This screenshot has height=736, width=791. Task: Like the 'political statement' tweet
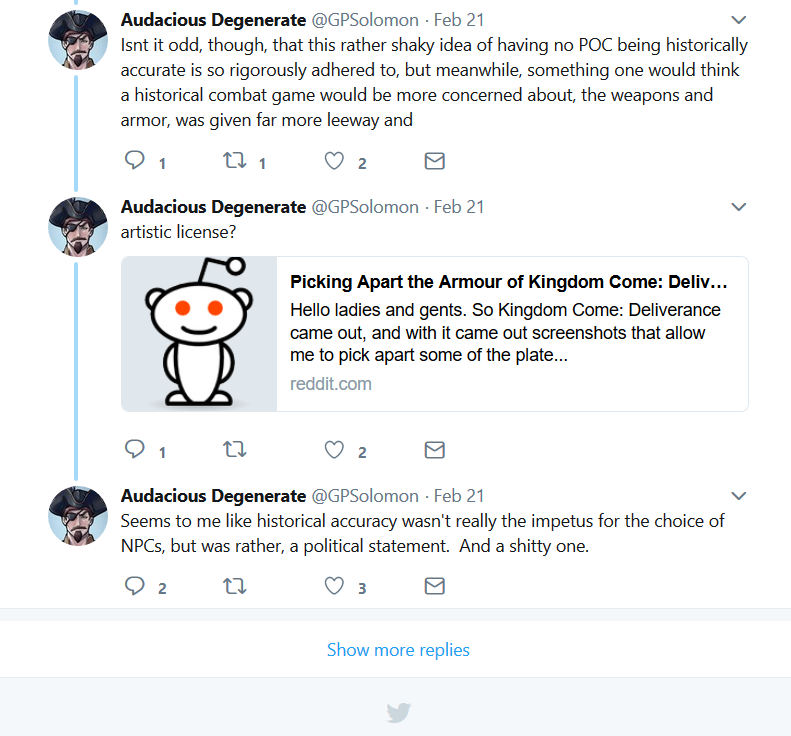point(334,586)
